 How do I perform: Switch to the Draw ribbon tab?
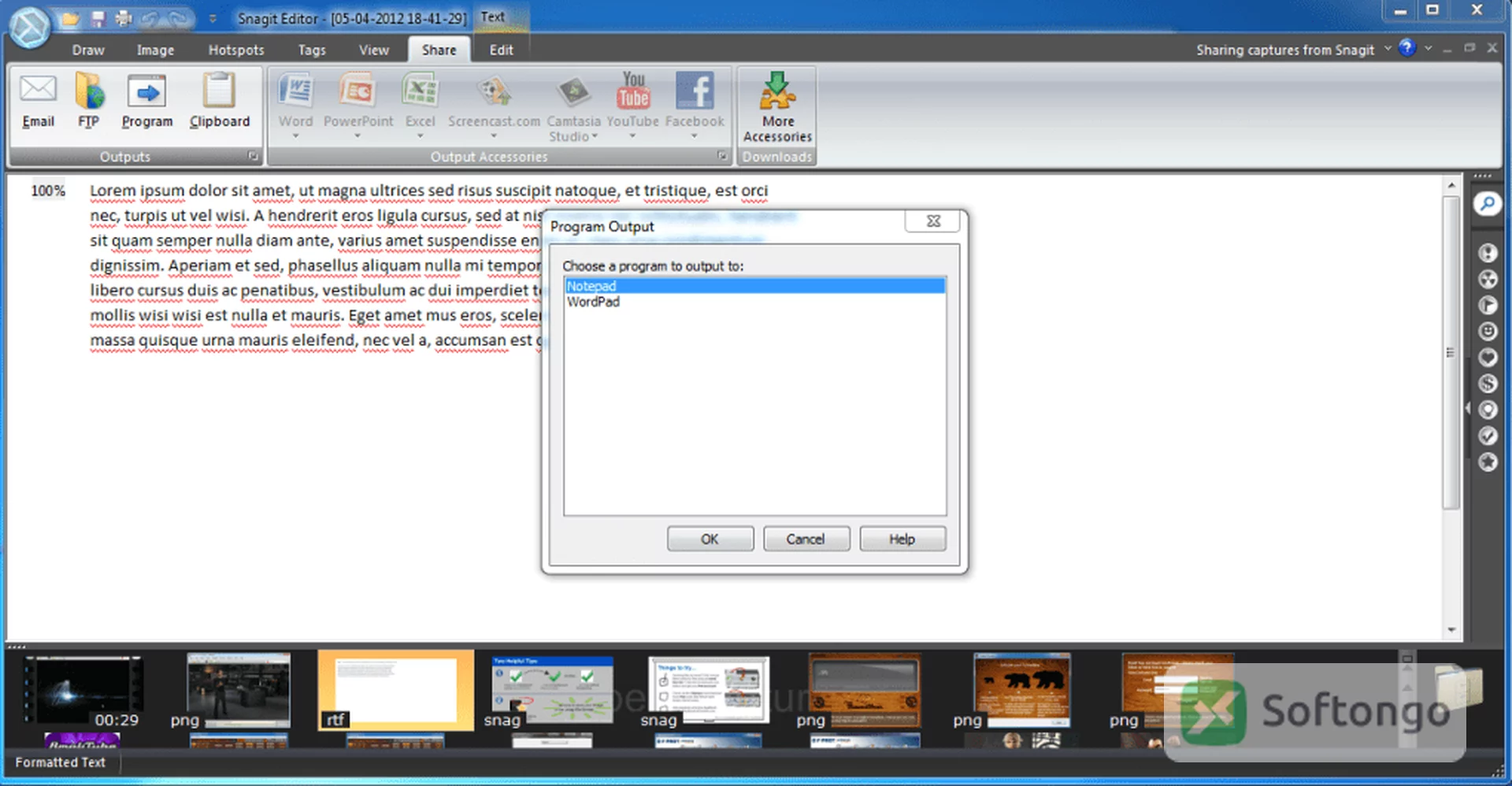point(88,50)
